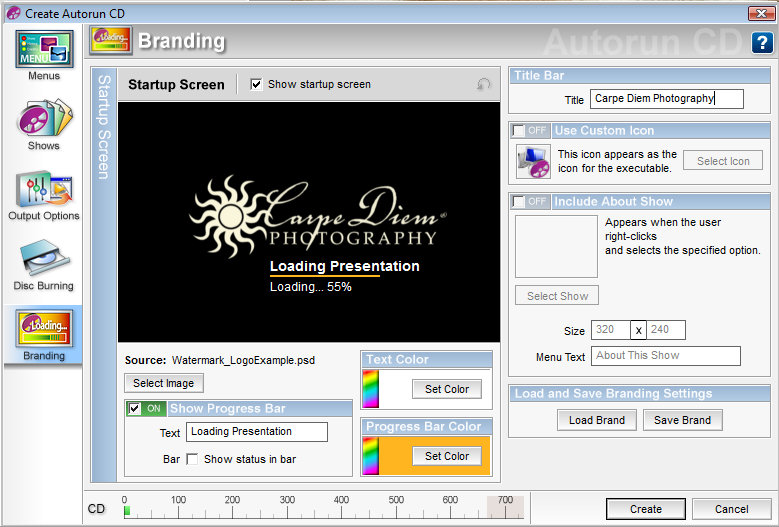Open the Menus section icon
This screenshot has height=527, width=779.
(44, 49)
